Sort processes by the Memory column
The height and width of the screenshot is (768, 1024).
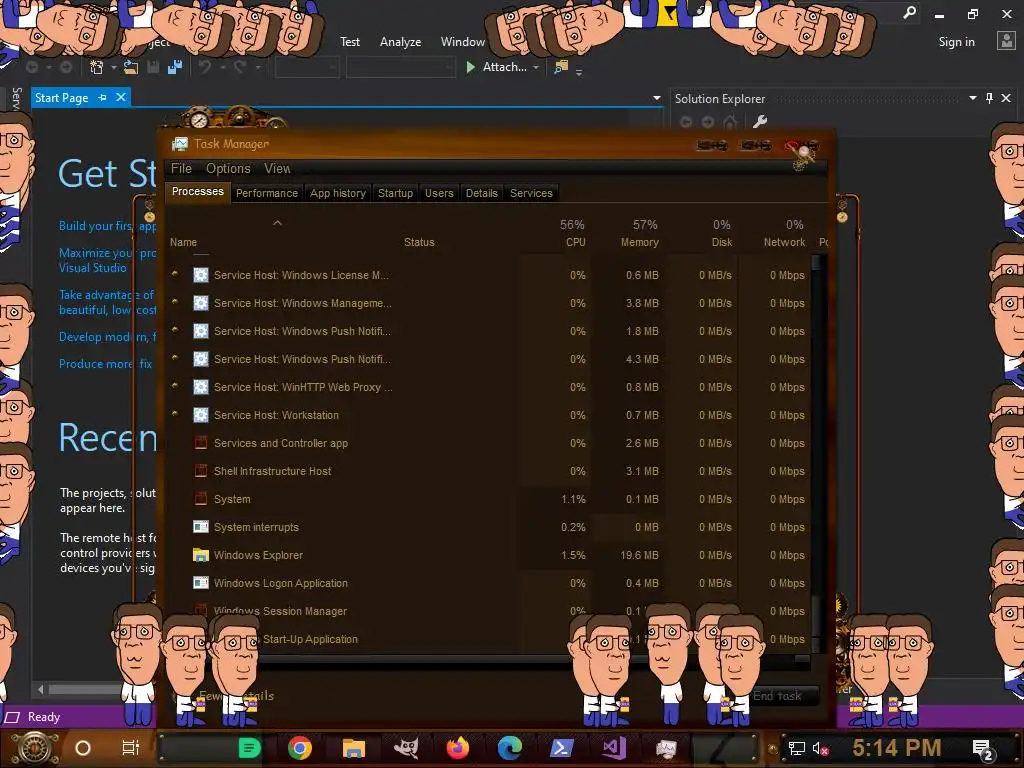click(x=632, y=233)
